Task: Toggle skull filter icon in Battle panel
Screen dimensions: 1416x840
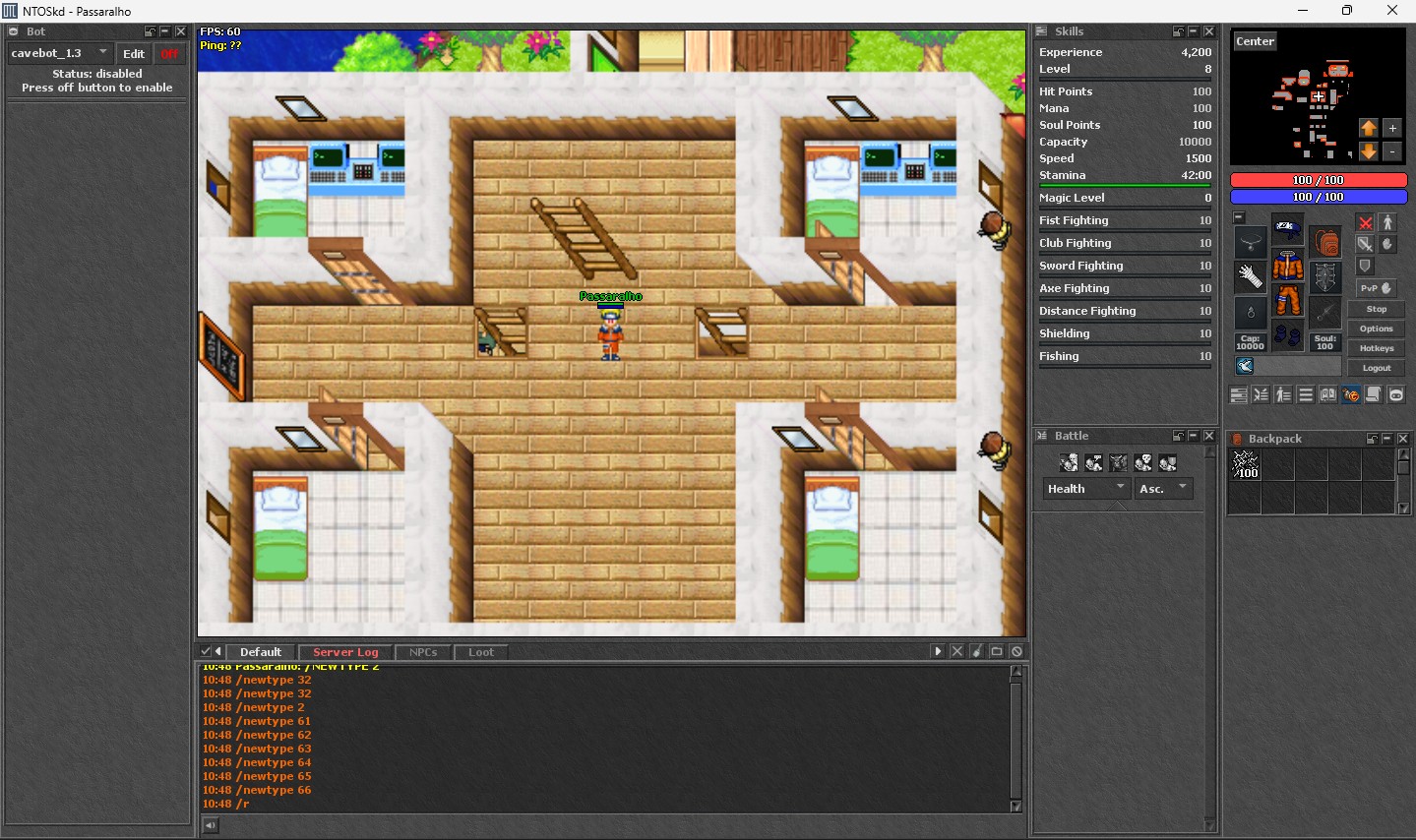Action: click(1142, 462)
